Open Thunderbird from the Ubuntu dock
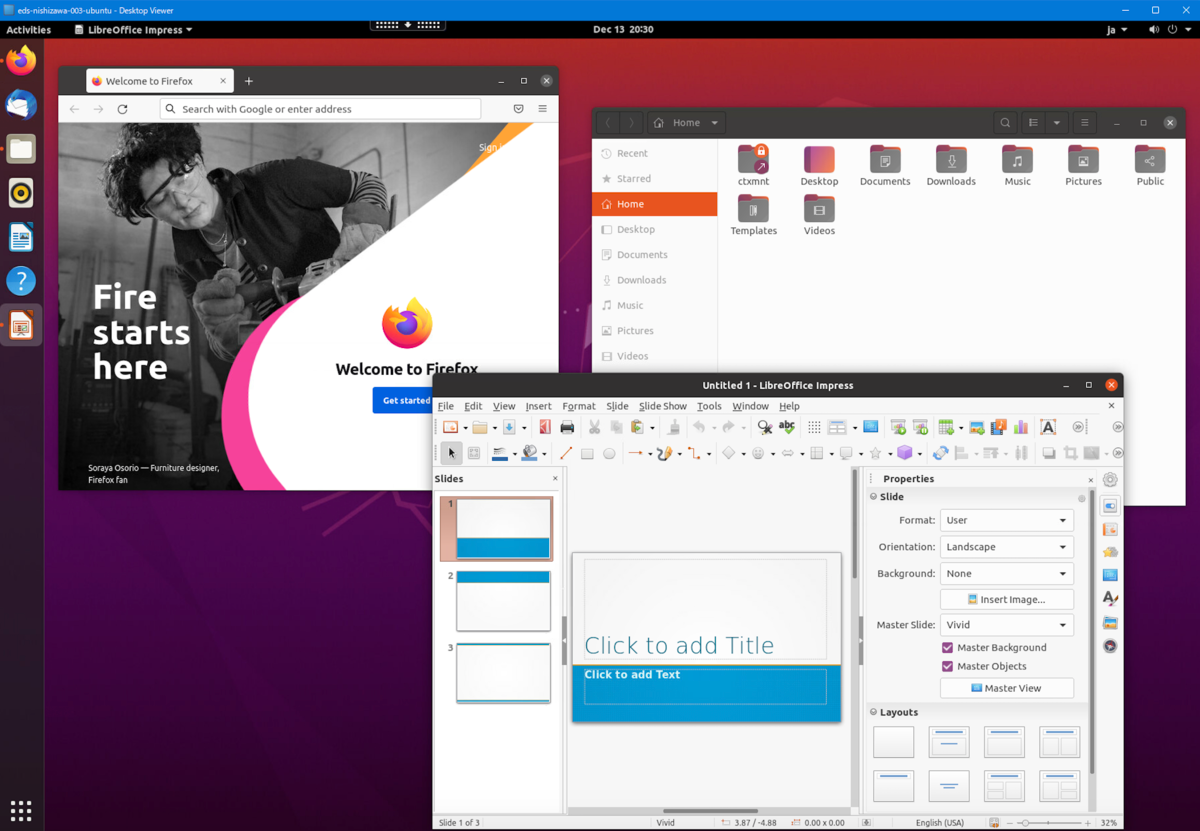Viewport: 1200px width, 831px height. point(21,105)
